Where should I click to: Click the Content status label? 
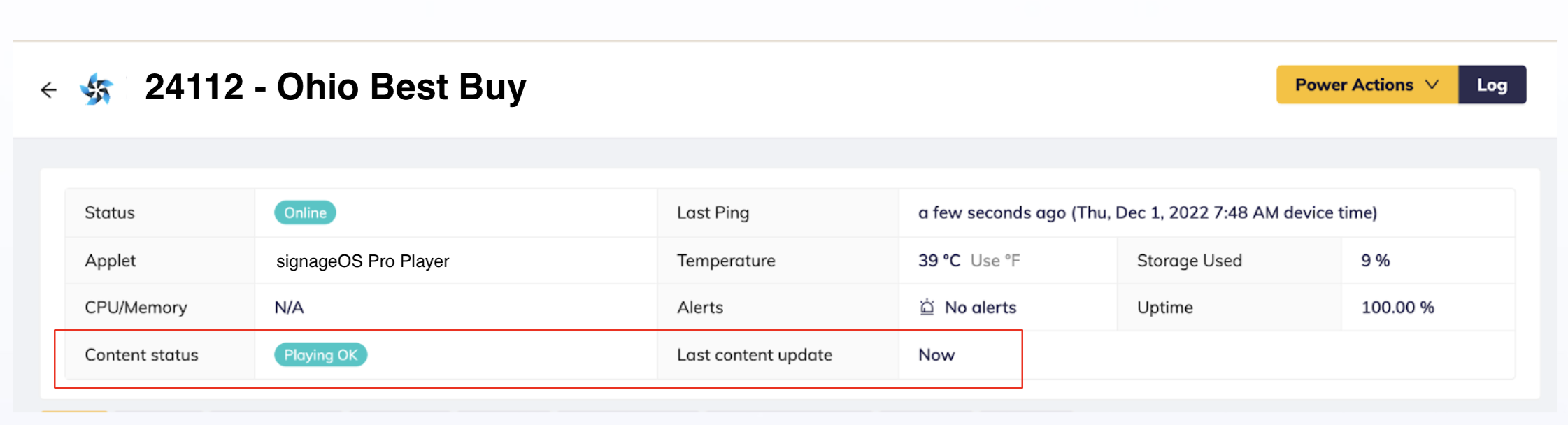point(141,355)
